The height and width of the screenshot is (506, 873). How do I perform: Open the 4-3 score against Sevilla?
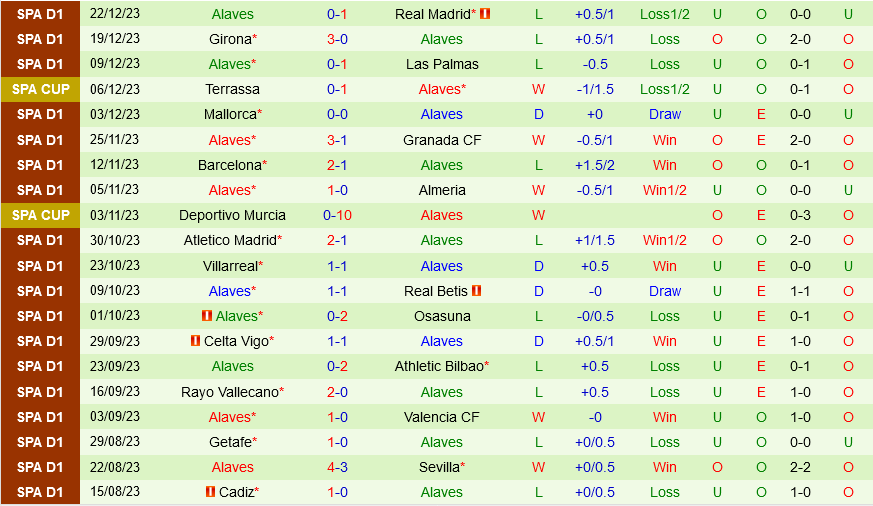[x=337, y=467]
